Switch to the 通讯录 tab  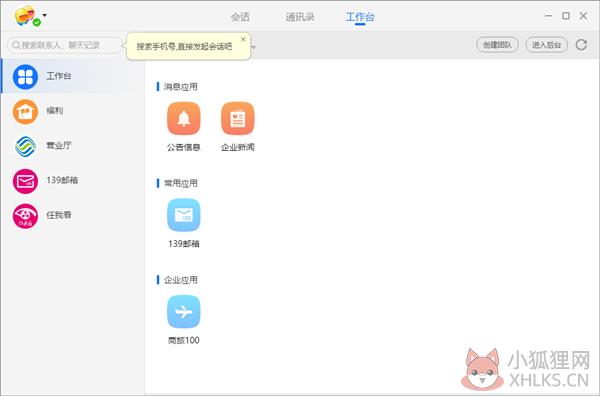(x=300, y=17)
